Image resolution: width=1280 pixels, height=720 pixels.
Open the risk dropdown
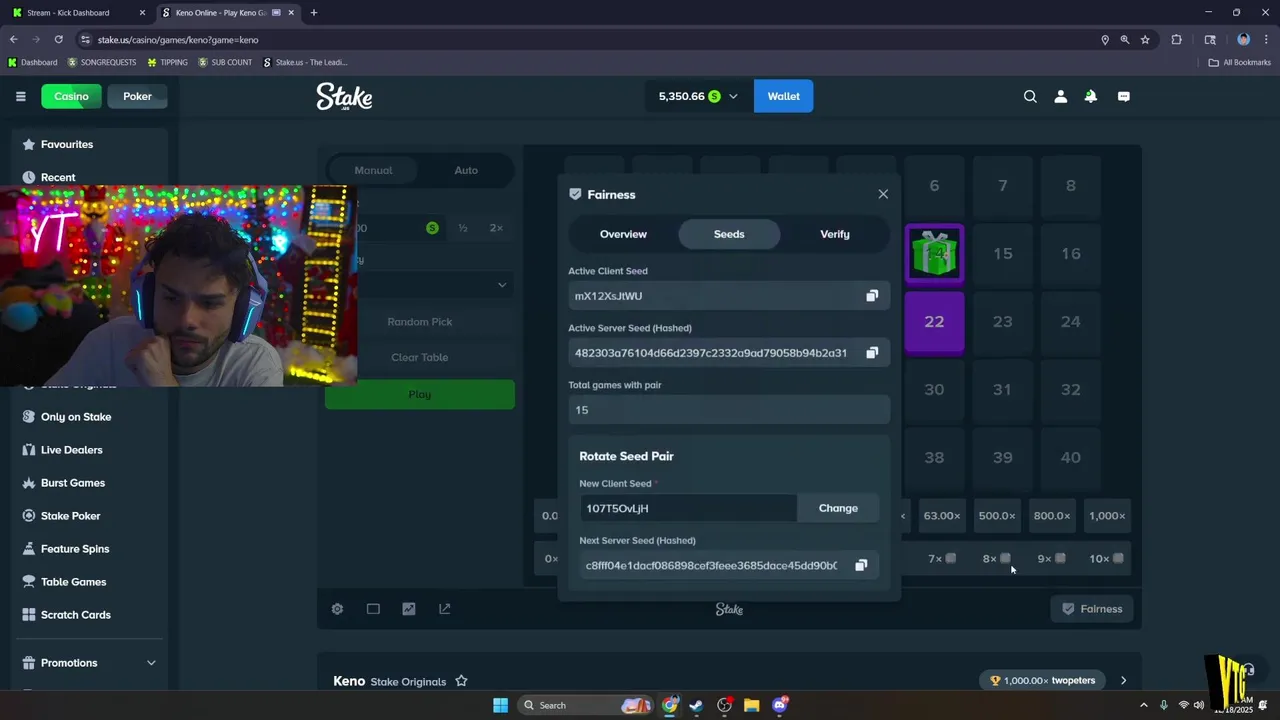pyautogui.click(x=436, y=285)
